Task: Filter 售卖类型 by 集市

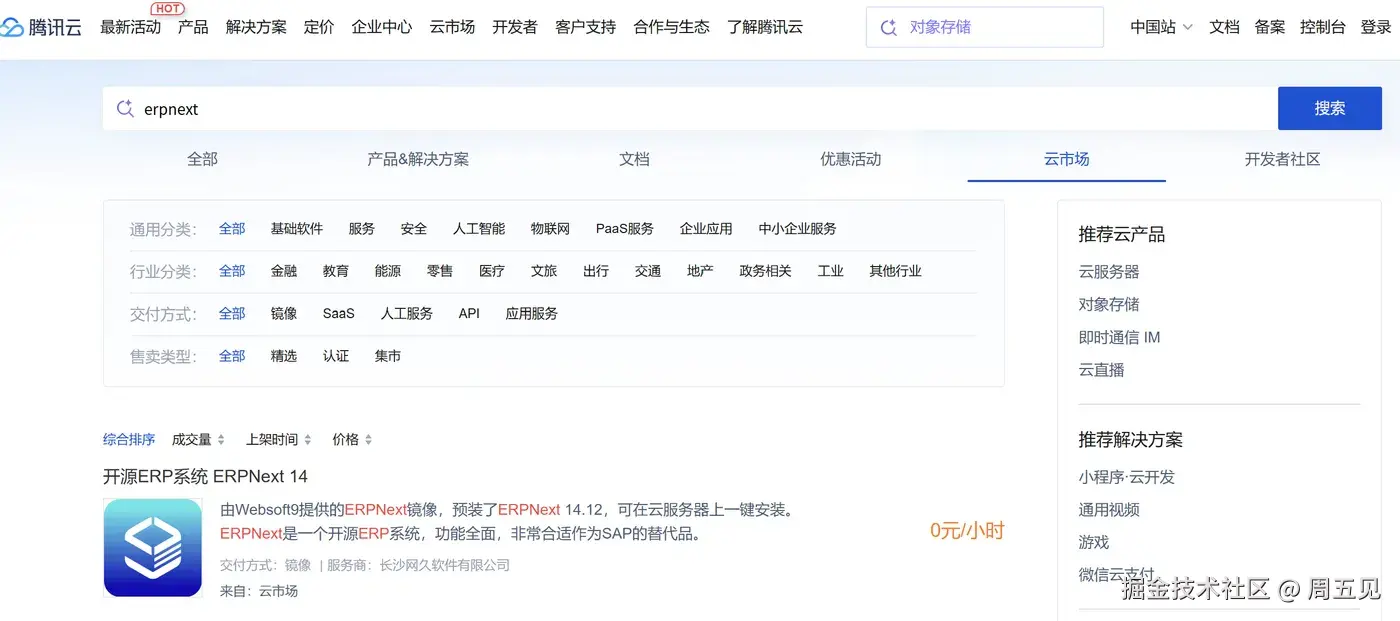Action: tap(388, 356)
